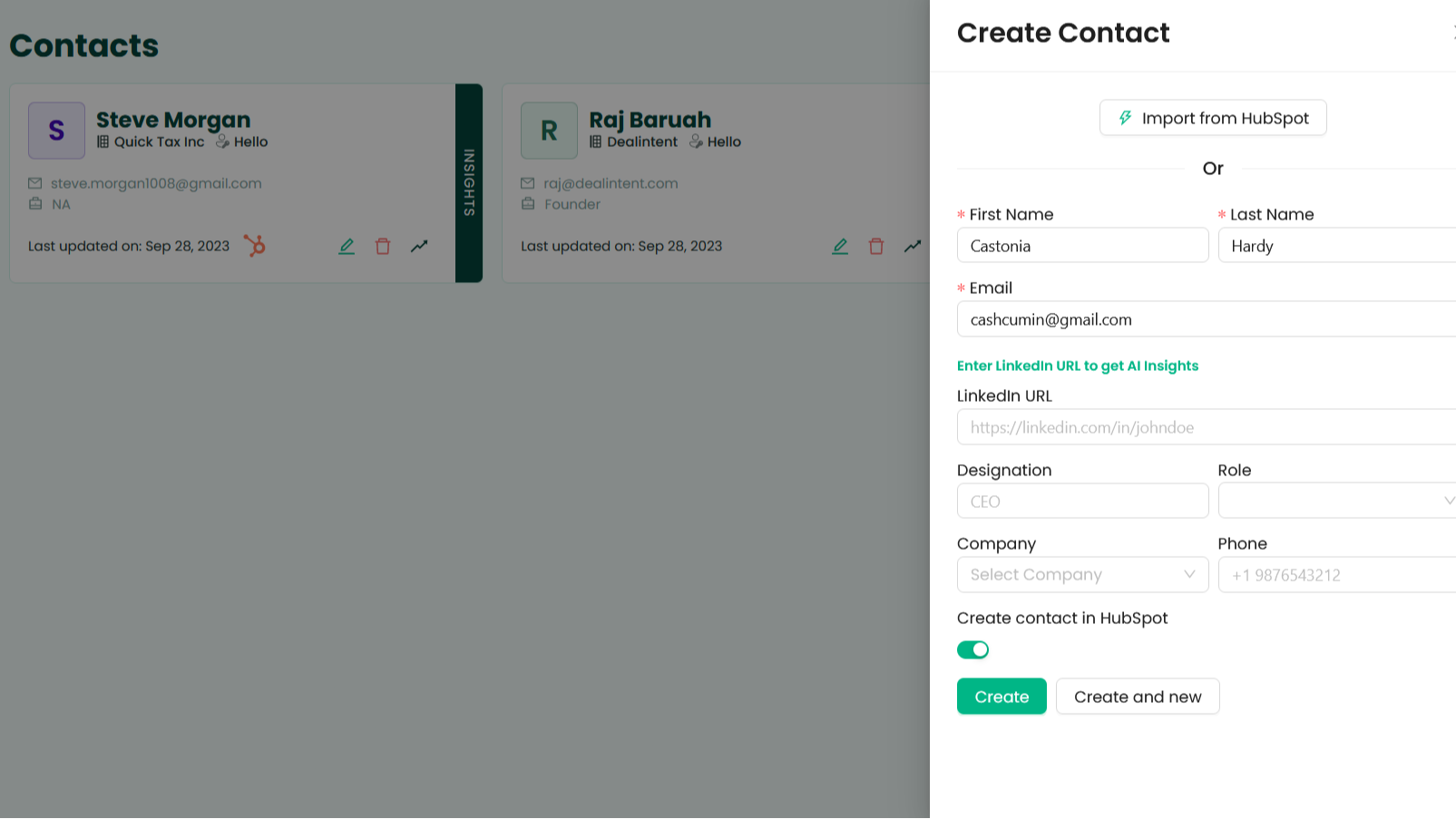Click the email envelope icon on Steve Morgan's card
Image resolution: width=1456 pixels, height=819 pixels.
(34, 183)
